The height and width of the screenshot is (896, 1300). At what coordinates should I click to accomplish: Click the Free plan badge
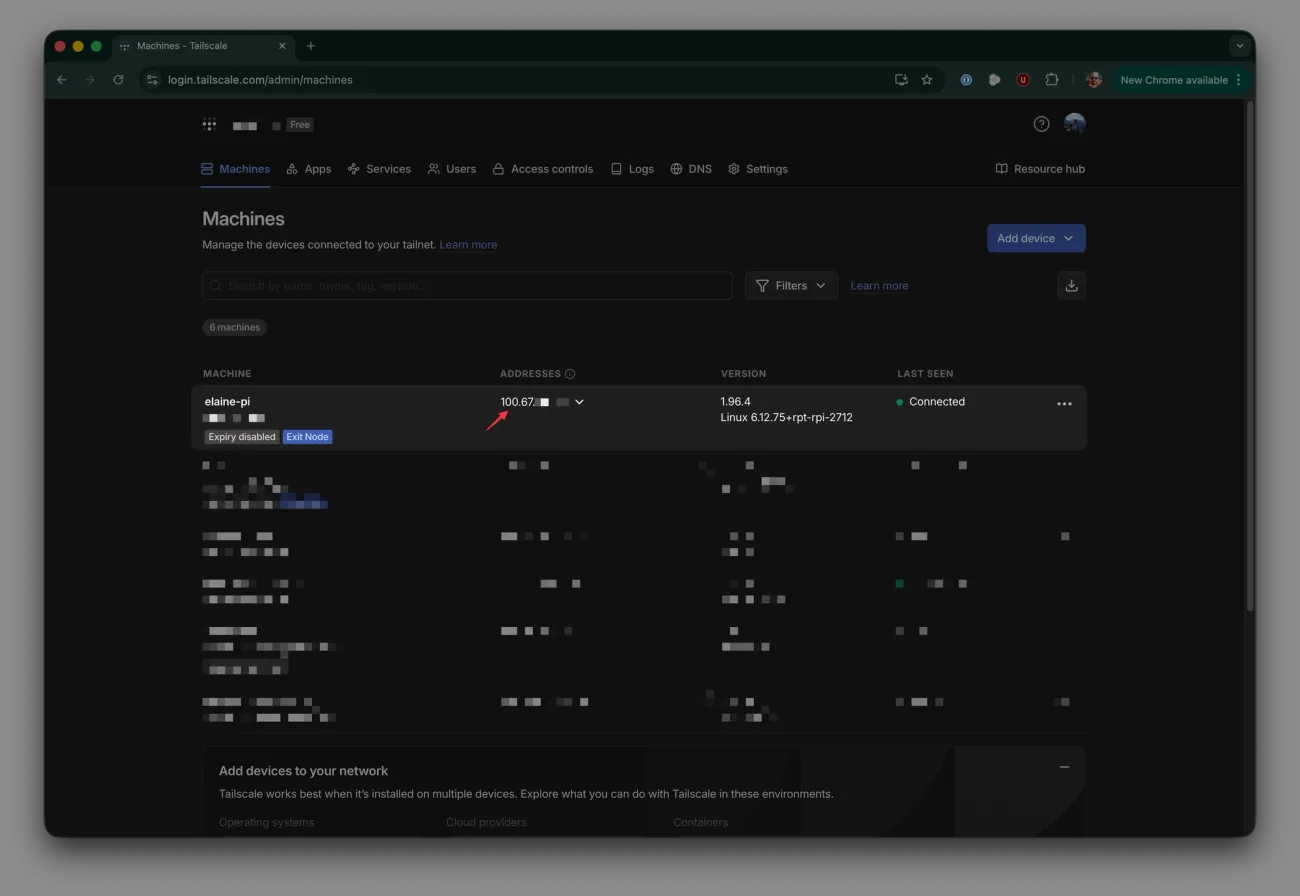[300, 125]
